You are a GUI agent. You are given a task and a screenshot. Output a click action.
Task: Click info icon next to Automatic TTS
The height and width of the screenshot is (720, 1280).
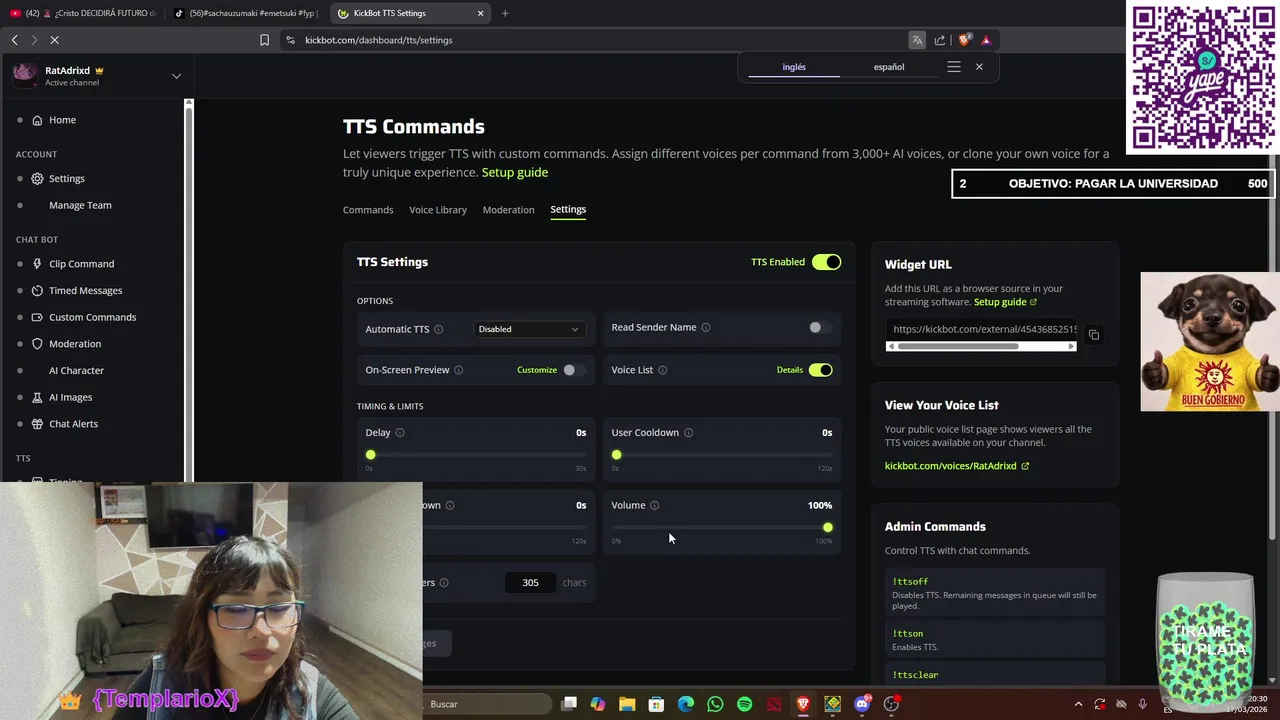[438, 329]
